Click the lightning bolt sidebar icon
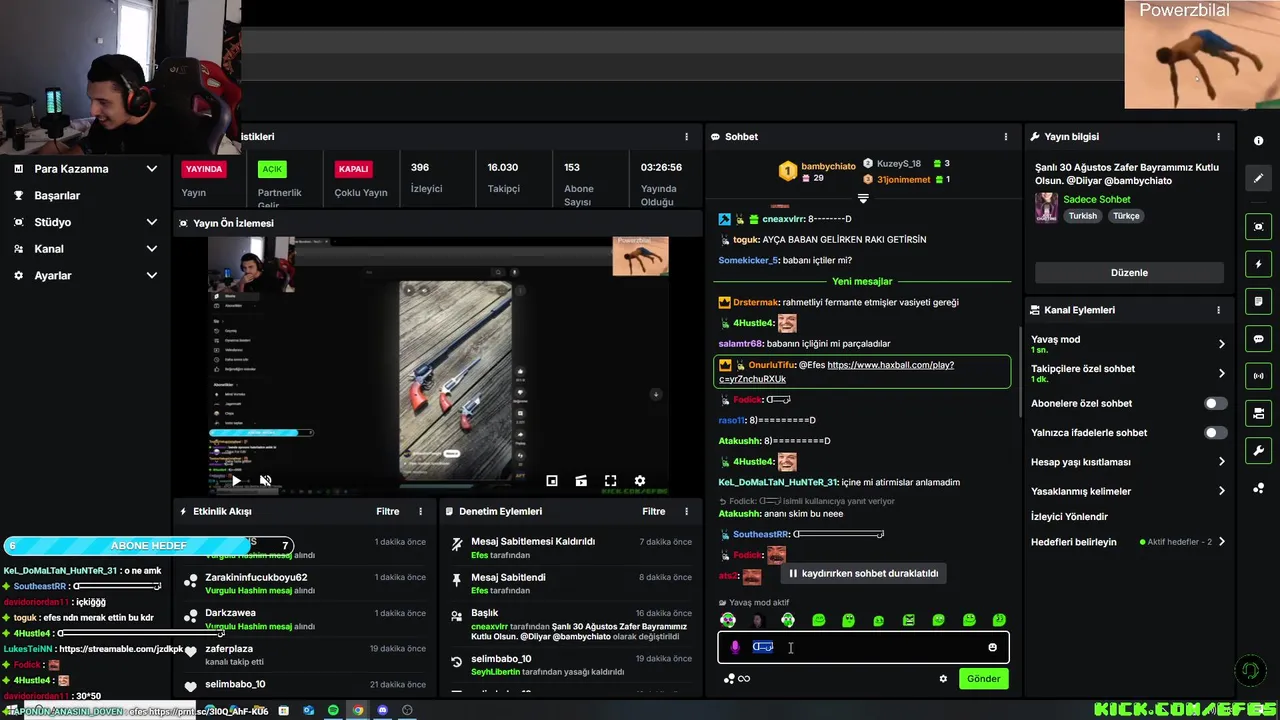The height and width of the screenshot is (720, 1280). 1258,264
